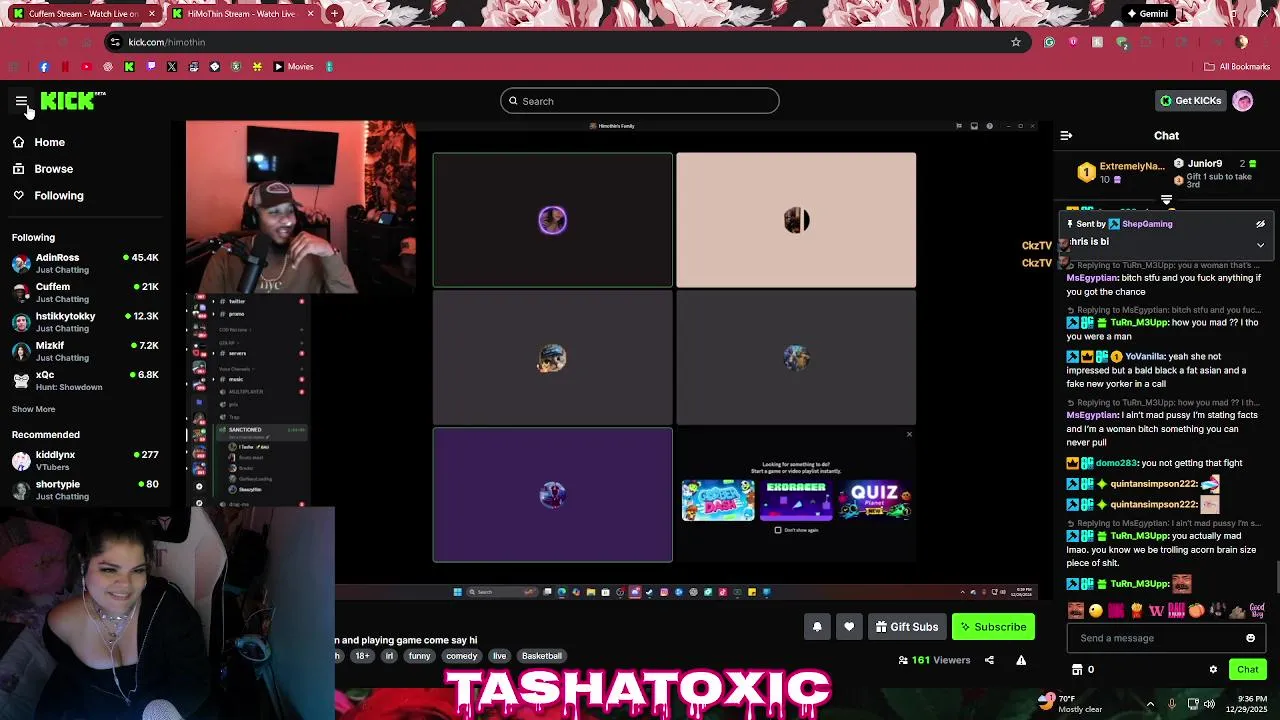The image size is (1280, 720).
Task: Open the Facebook bookmark
Action: 43,67
